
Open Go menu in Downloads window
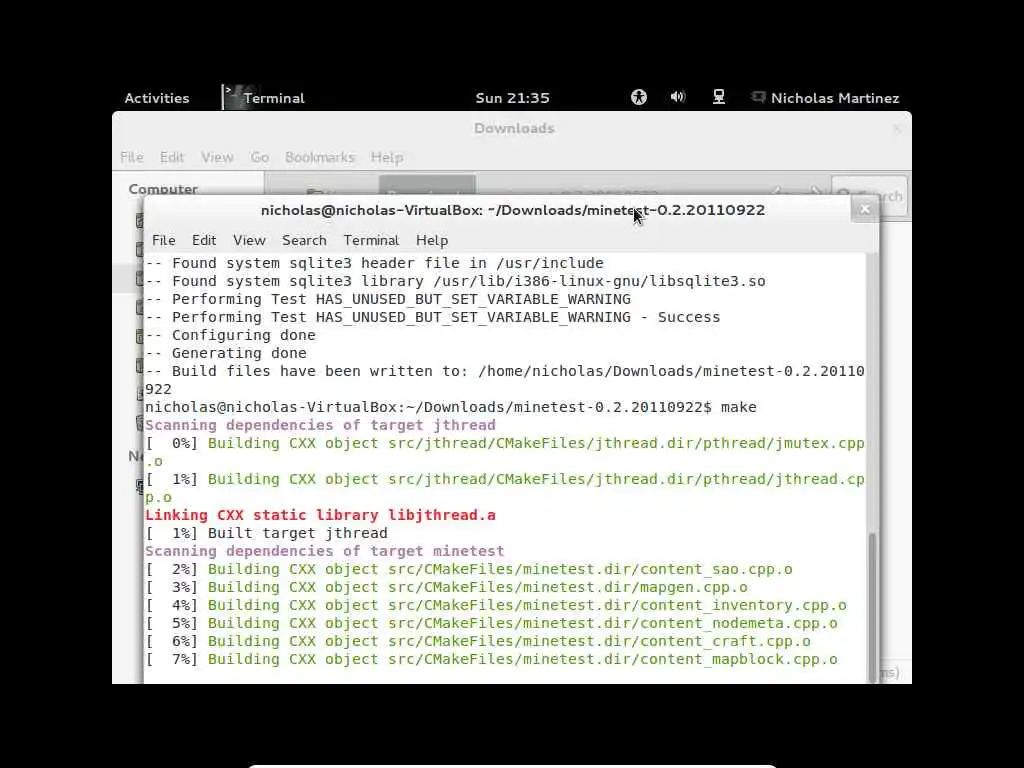259,157
